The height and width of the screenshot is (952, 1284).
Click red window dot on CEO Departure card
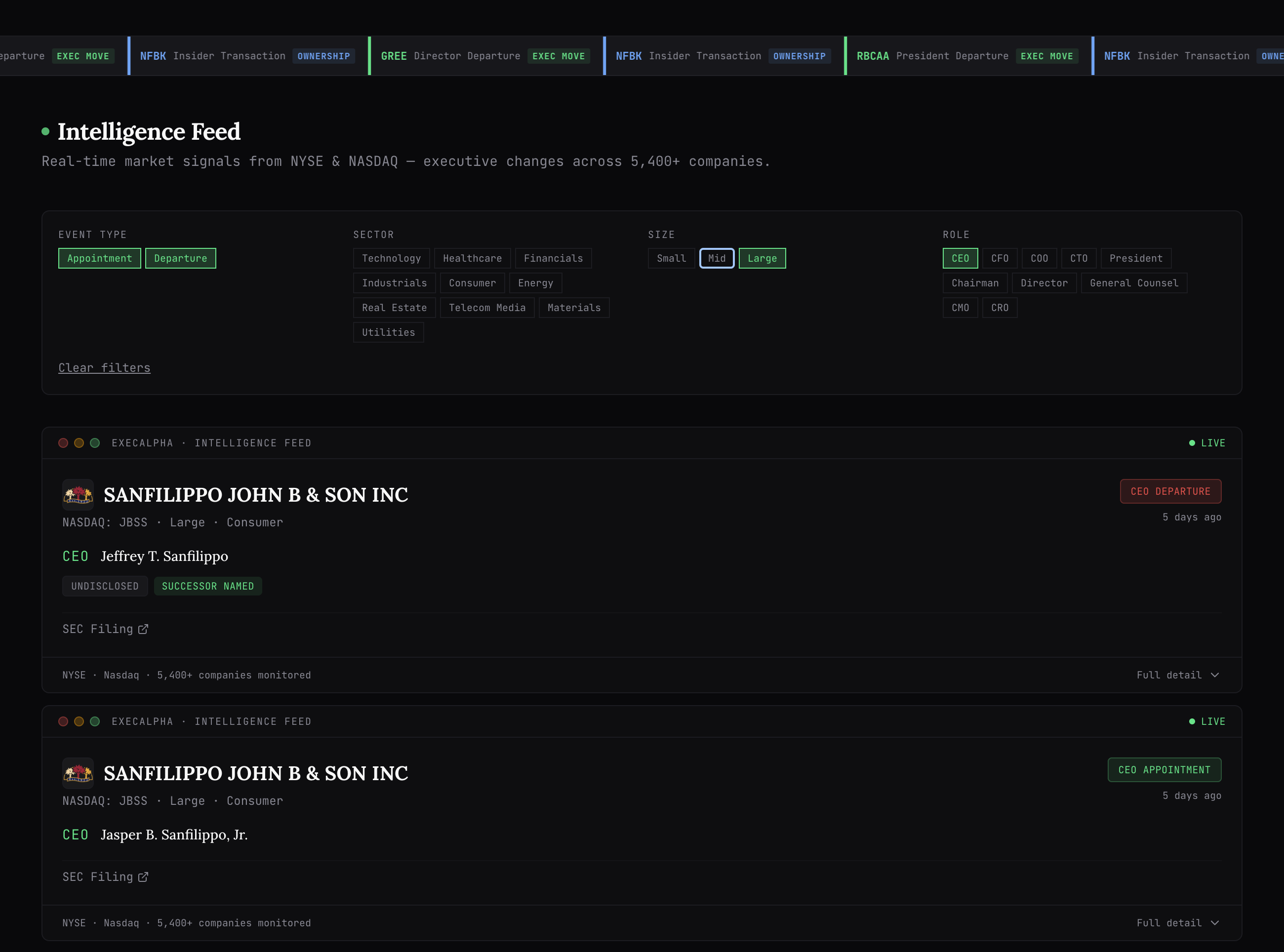pos(63,443)
